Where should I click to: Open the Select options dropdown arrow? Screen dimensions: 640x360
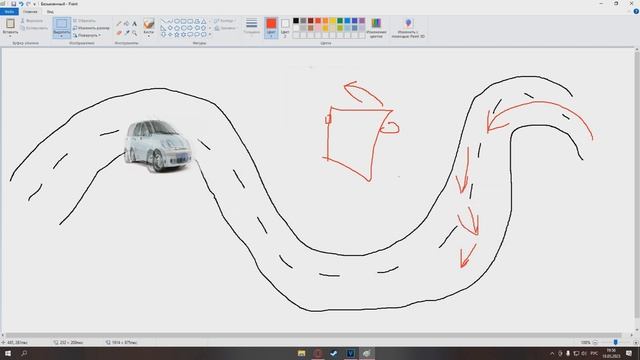point(62,35)
